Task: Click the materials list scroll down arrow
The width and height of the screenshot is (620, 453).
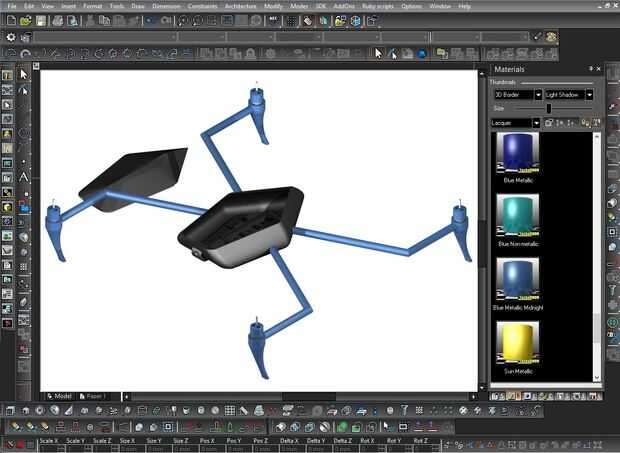Action: coord(597,378)
